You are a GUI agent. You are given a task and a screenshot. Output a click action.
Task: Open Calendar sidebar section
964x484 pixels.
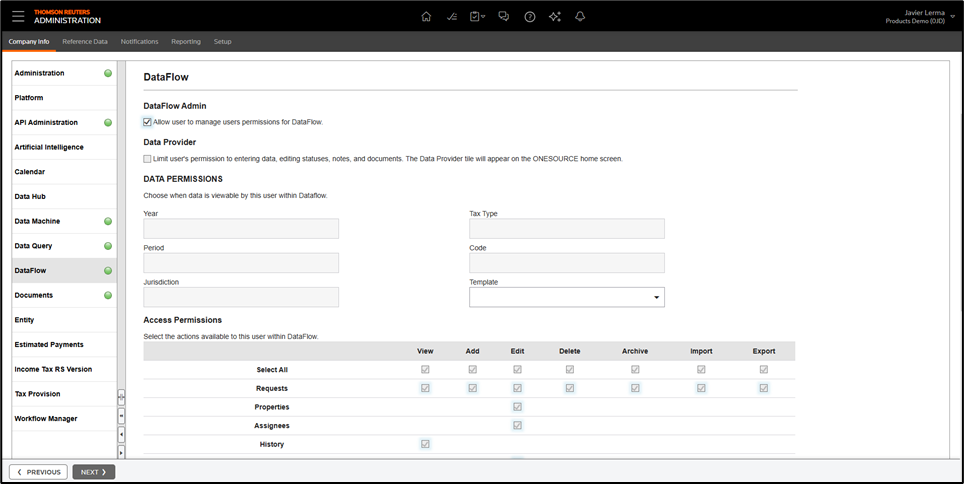point(64,172)
